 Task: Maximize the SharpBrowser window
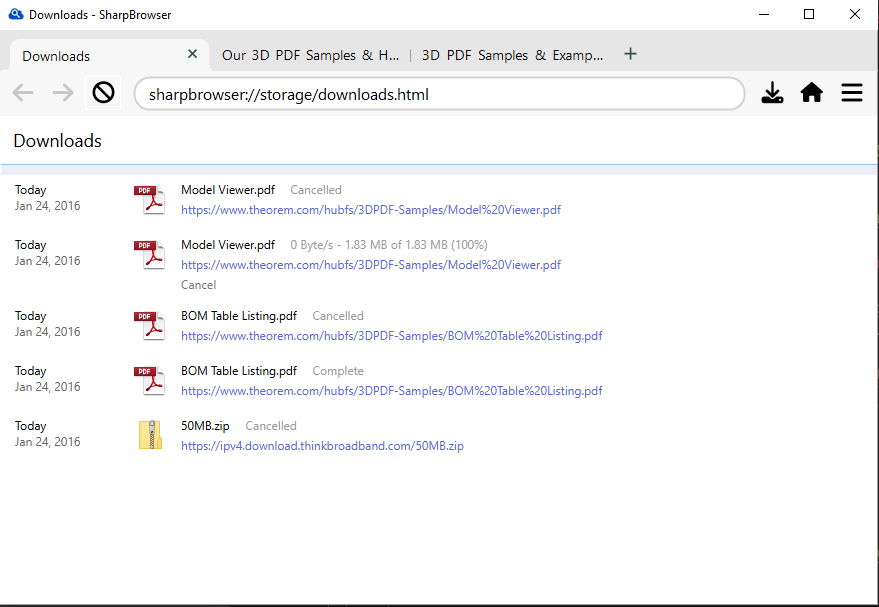coord(808,14)
